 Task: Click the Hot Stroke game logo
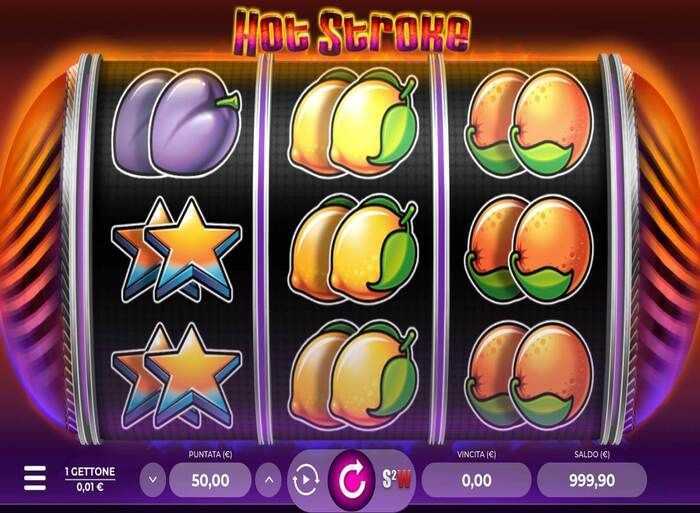pyautogui.click(x=351, y=31)
